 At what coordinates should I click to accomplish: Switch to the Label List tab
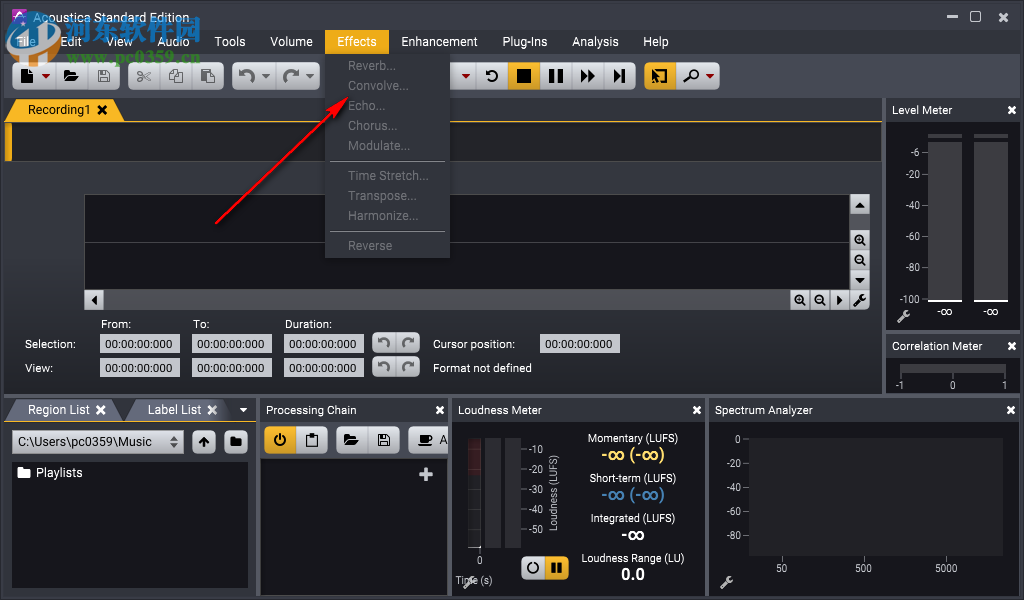pyautogui.click(x=174, y=410)
